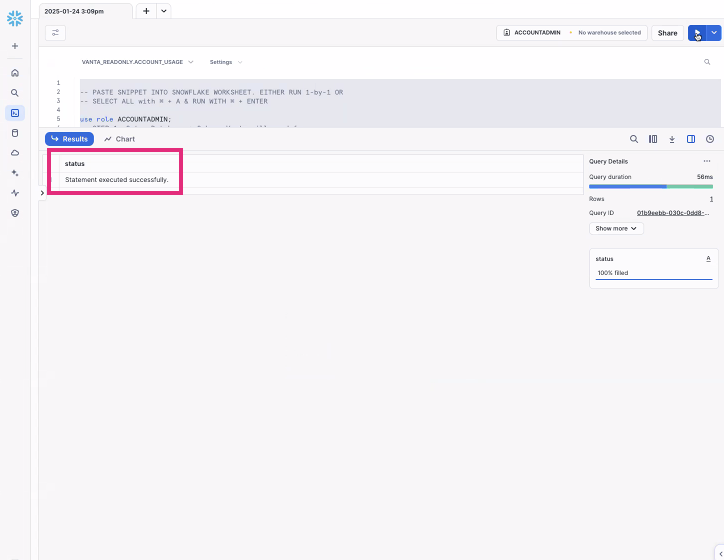Select the 2025-01-24 3:09pm worksheet tab
724x560 pixels.
pos(86,11)
